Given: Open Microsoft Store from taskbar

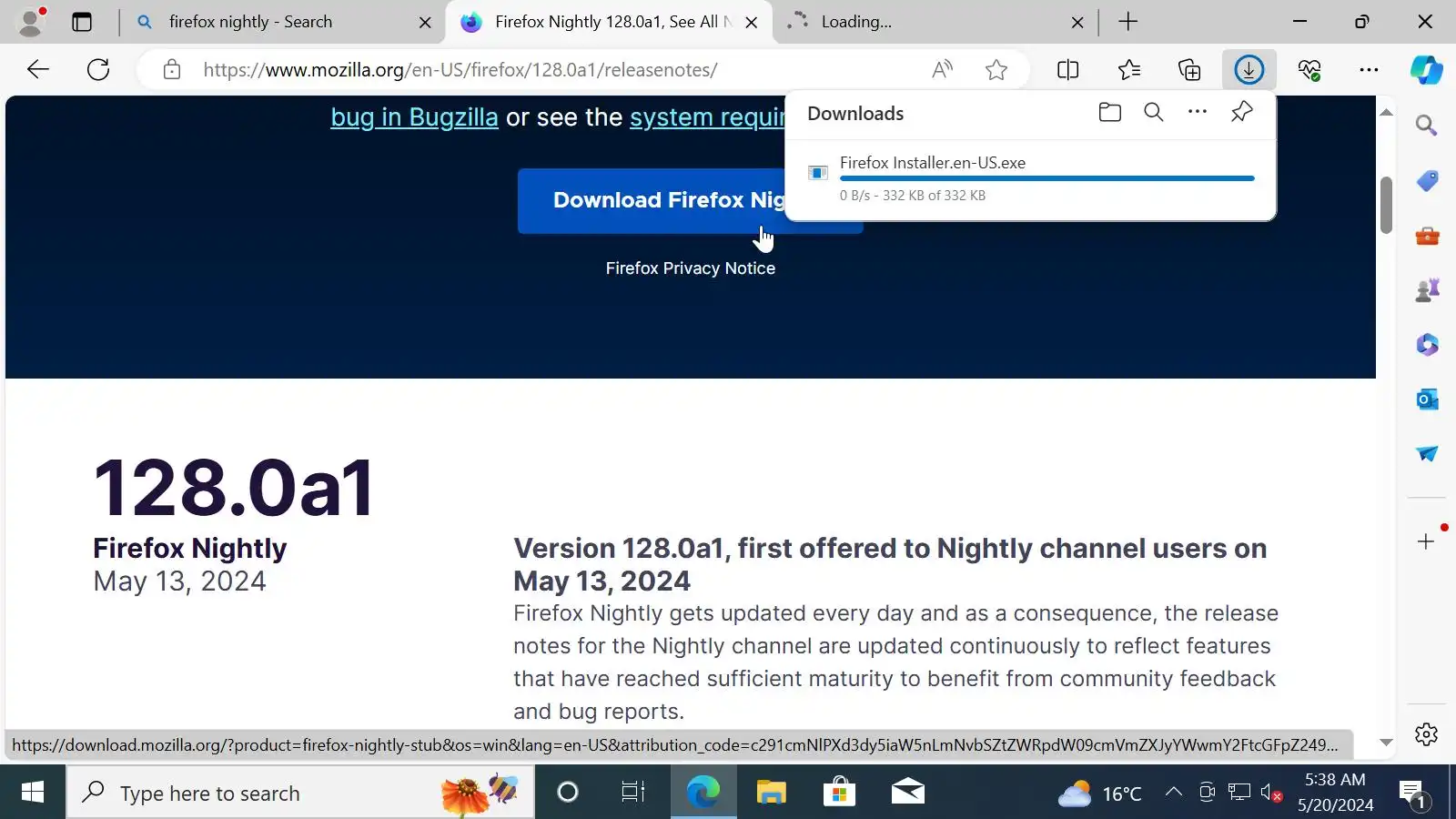Looking at the screenshot, I should pyautogui.click(x=839, y=793).
